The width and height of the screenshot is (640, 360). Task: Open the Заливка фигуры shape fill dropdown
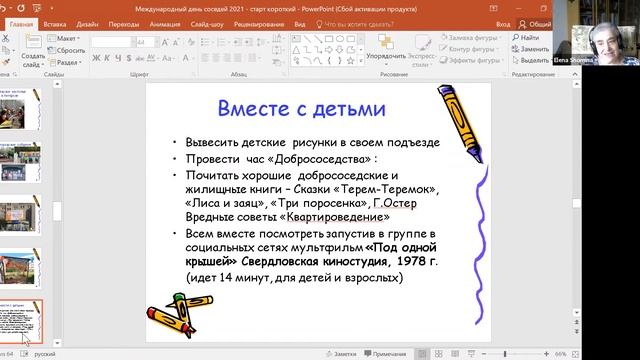471,38
